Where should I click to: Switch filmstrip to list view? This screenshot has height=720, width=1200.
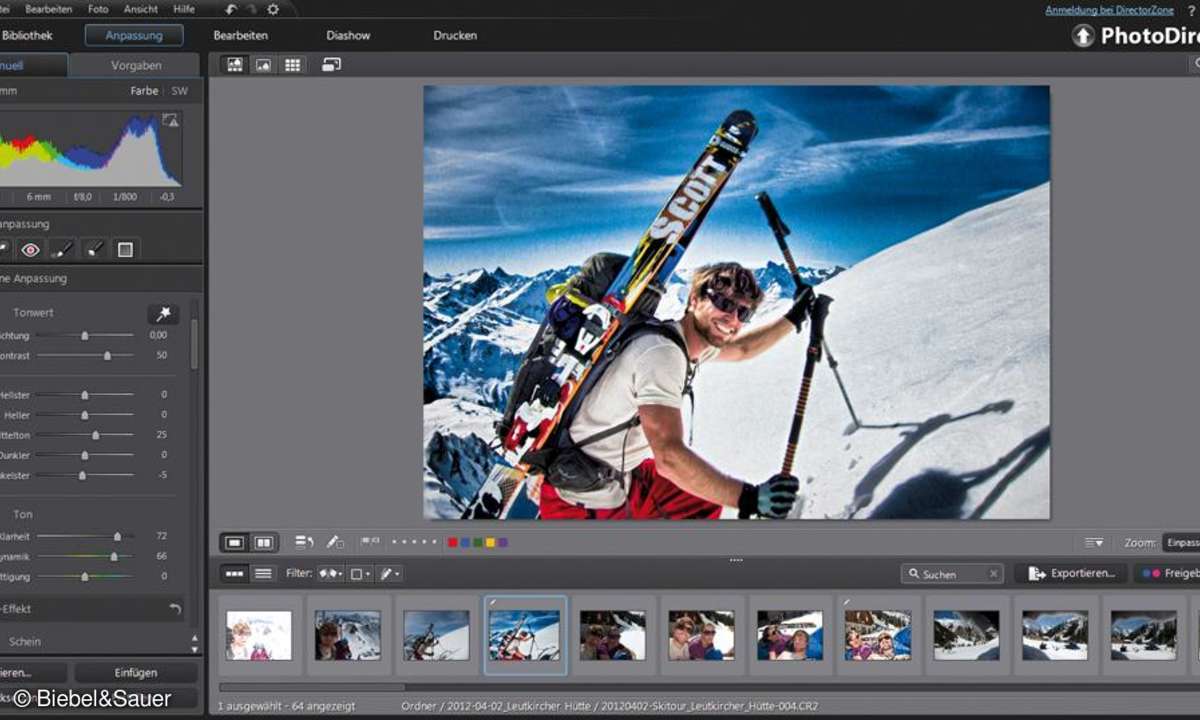click(x=263, y=574)
